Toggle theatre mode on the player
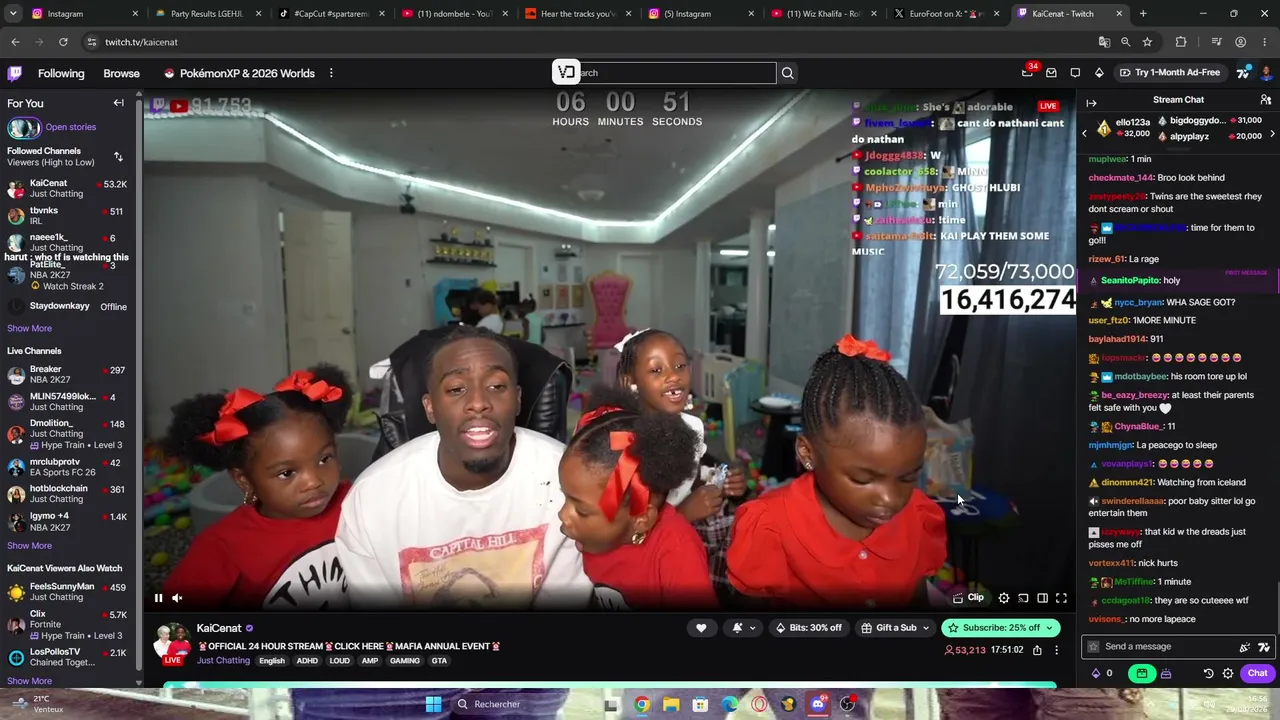Screen dimensions: 1280x720 1042,598
